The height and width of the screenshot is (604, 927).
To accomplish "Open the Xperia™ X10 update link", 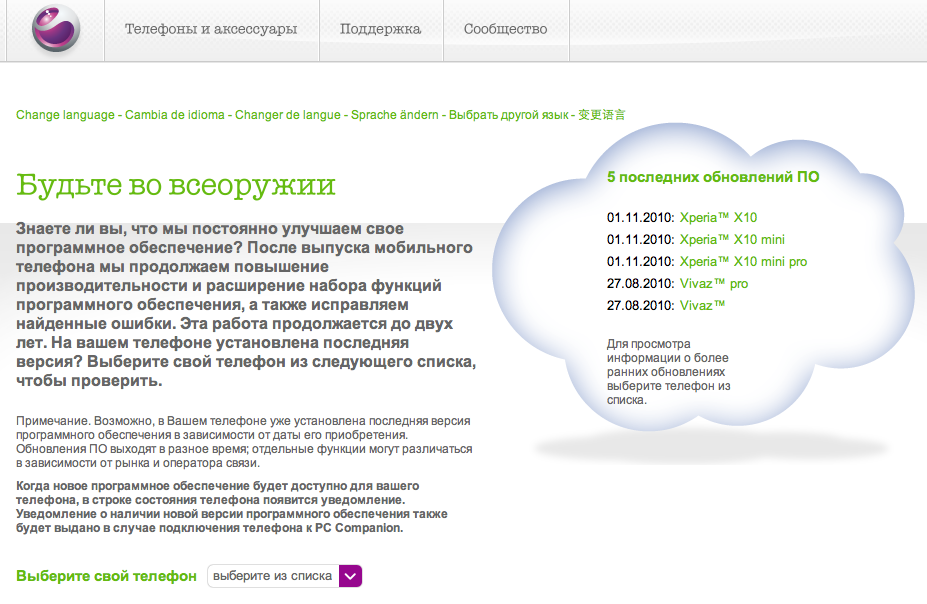I will 718,217.
